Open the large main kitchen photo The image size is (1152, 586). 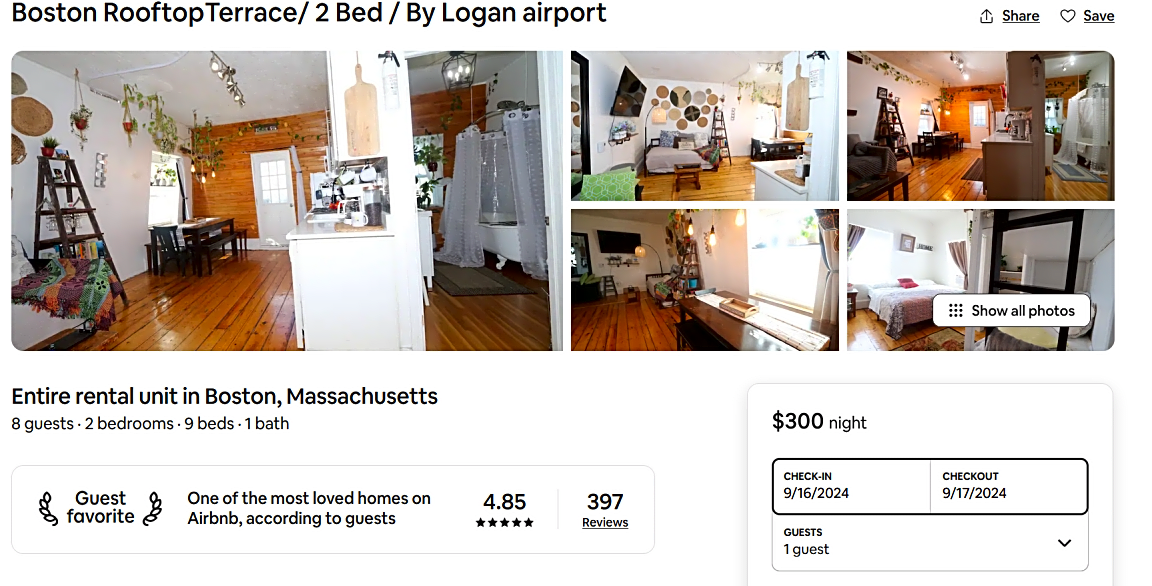(287, 200)
